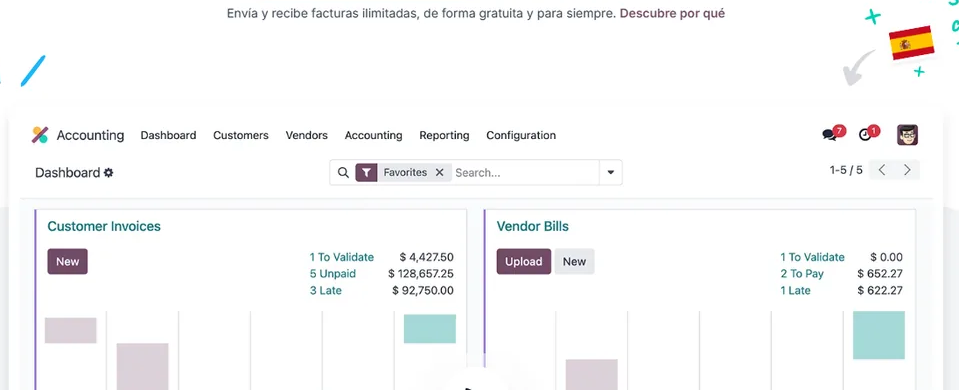Click the filter funnel icon
The width and height of the screenshot is (959, 390).
[366, 172]
